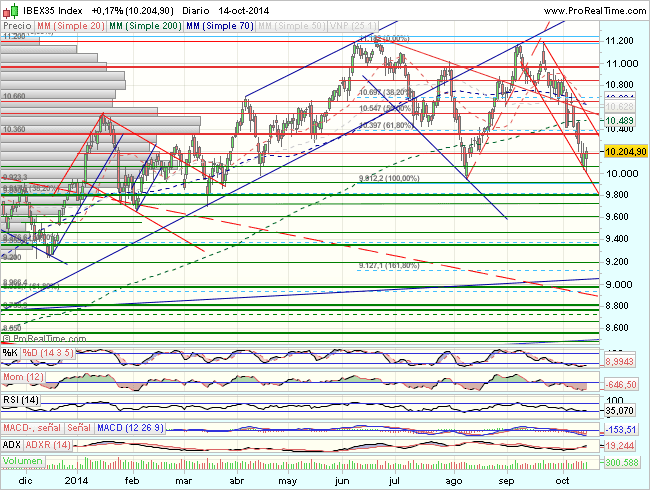Screen dimensions: 650x490
Task: Click the Diario timeframe label
Action: [x=196, y=10]
